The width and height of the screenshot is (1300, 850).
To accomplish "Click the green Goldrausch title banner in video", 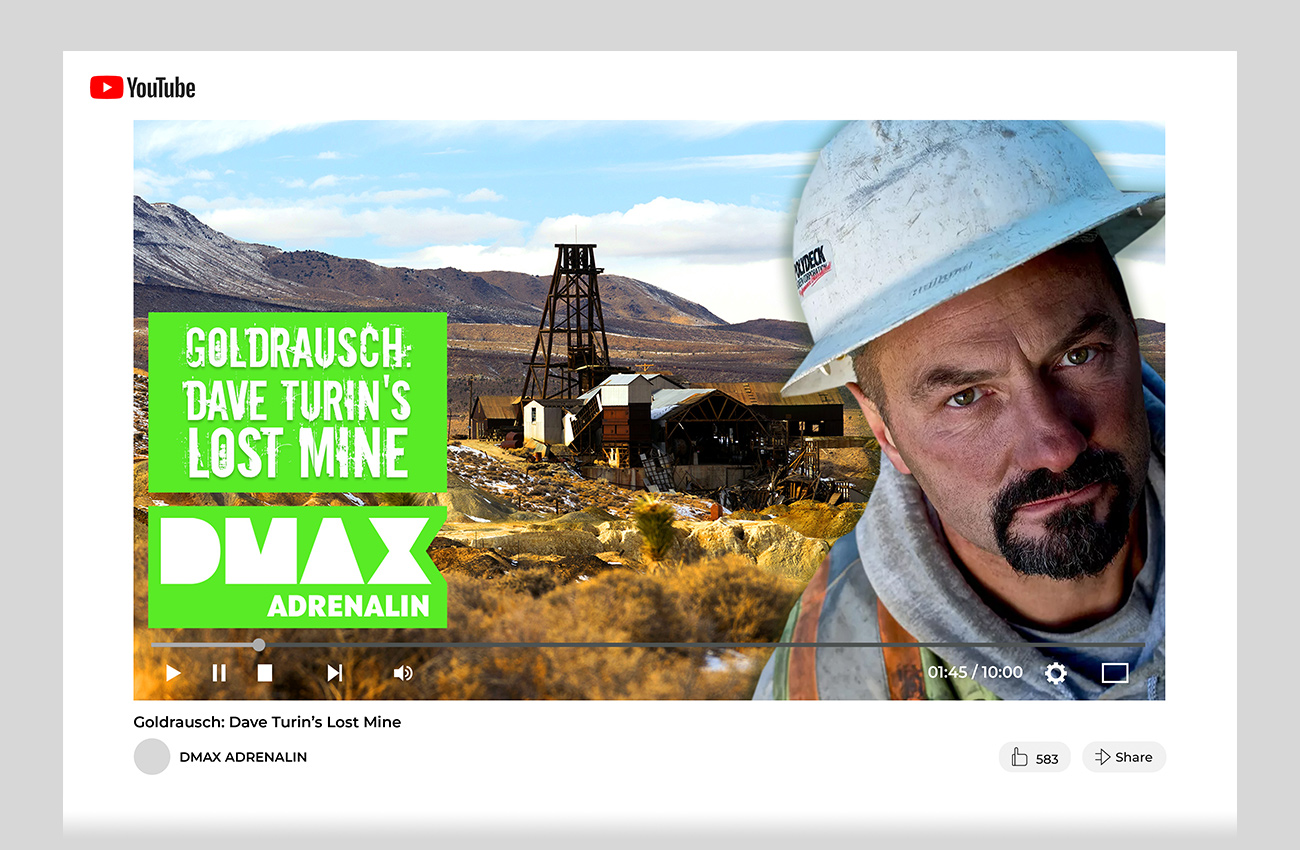I will [x=297, y=402].
